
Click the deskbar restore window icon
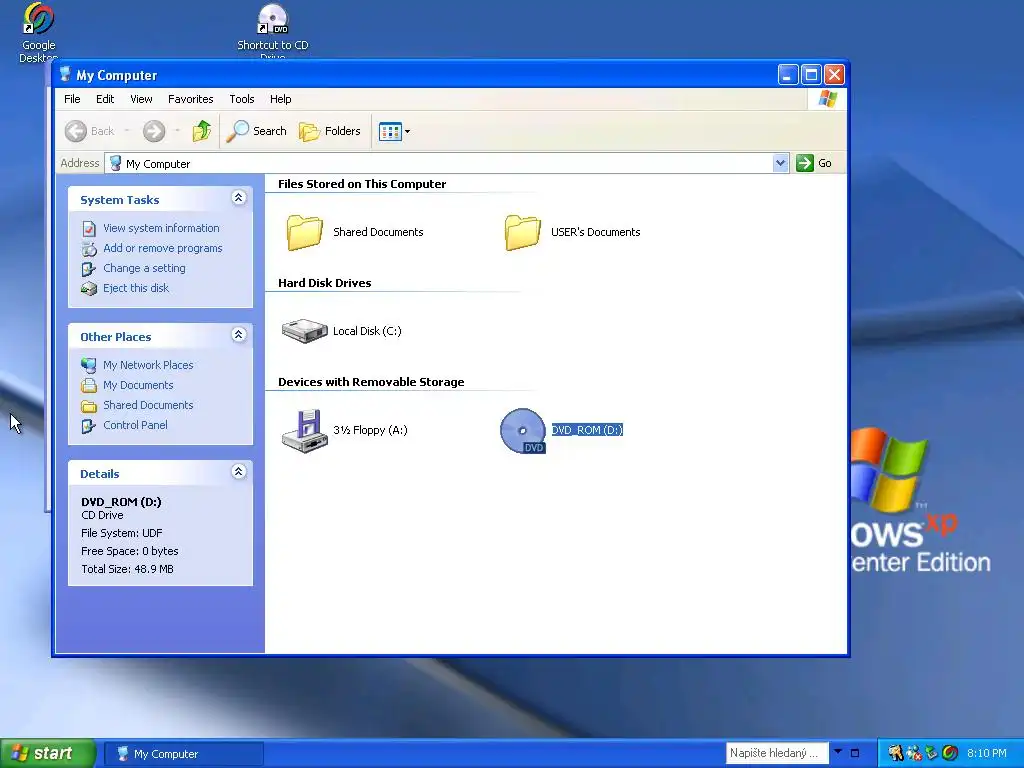(854, 753)
